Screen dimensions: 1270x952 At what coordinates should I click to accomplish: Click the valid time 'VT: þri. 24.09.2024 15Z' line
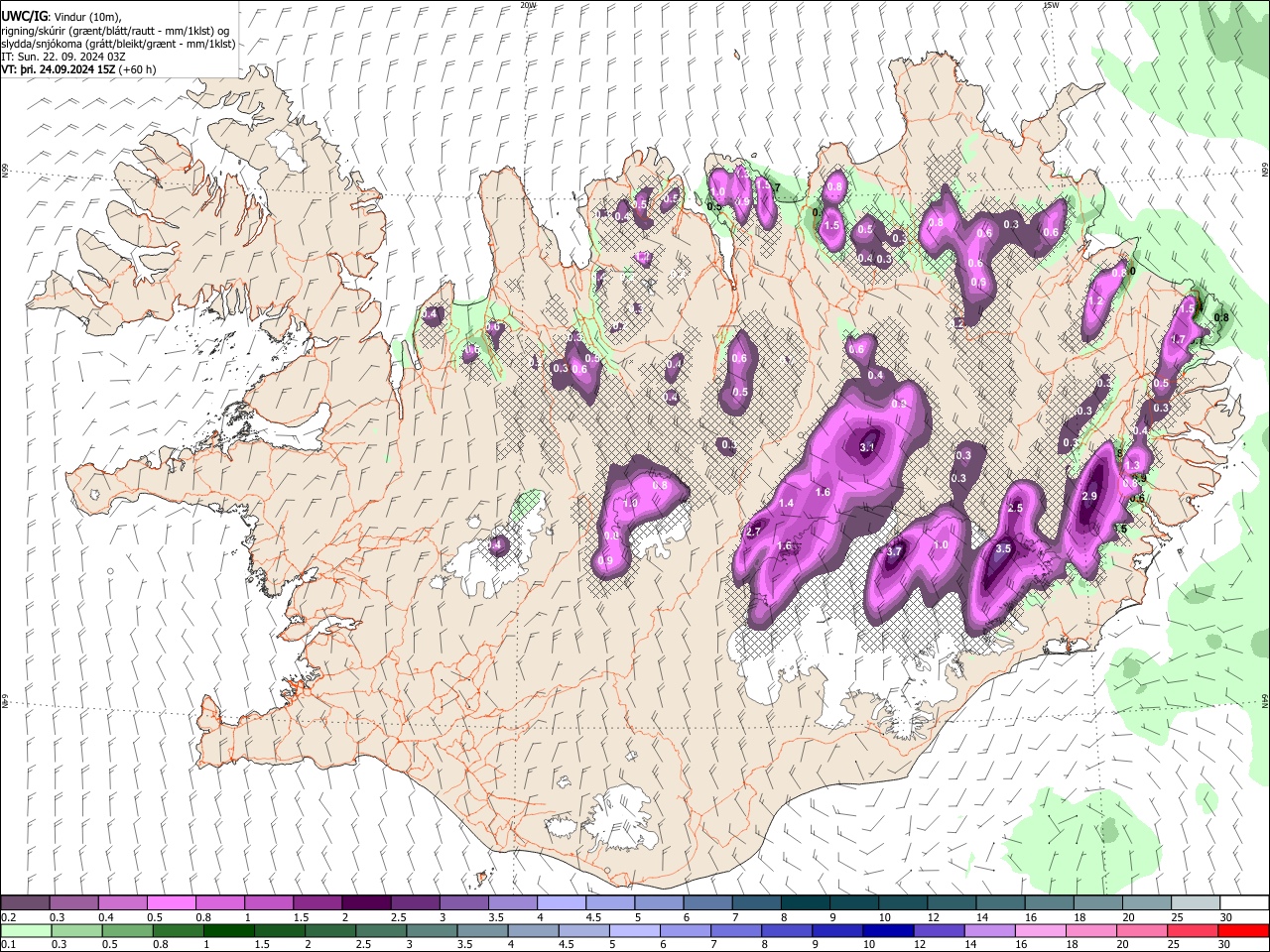(78, 69)
